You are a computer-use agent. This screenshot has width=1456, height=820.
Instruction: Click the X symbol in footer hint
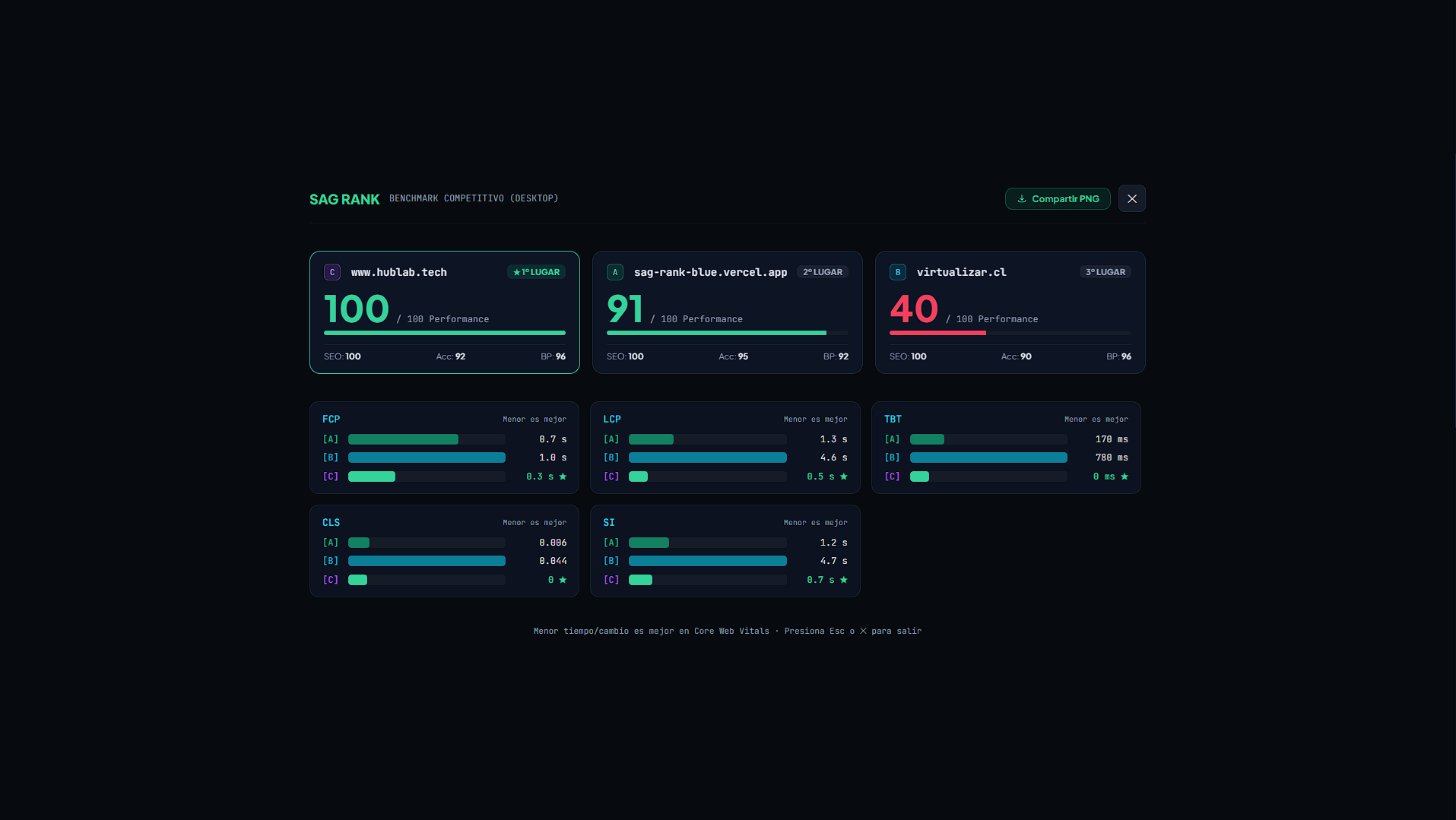click(863, 631)
